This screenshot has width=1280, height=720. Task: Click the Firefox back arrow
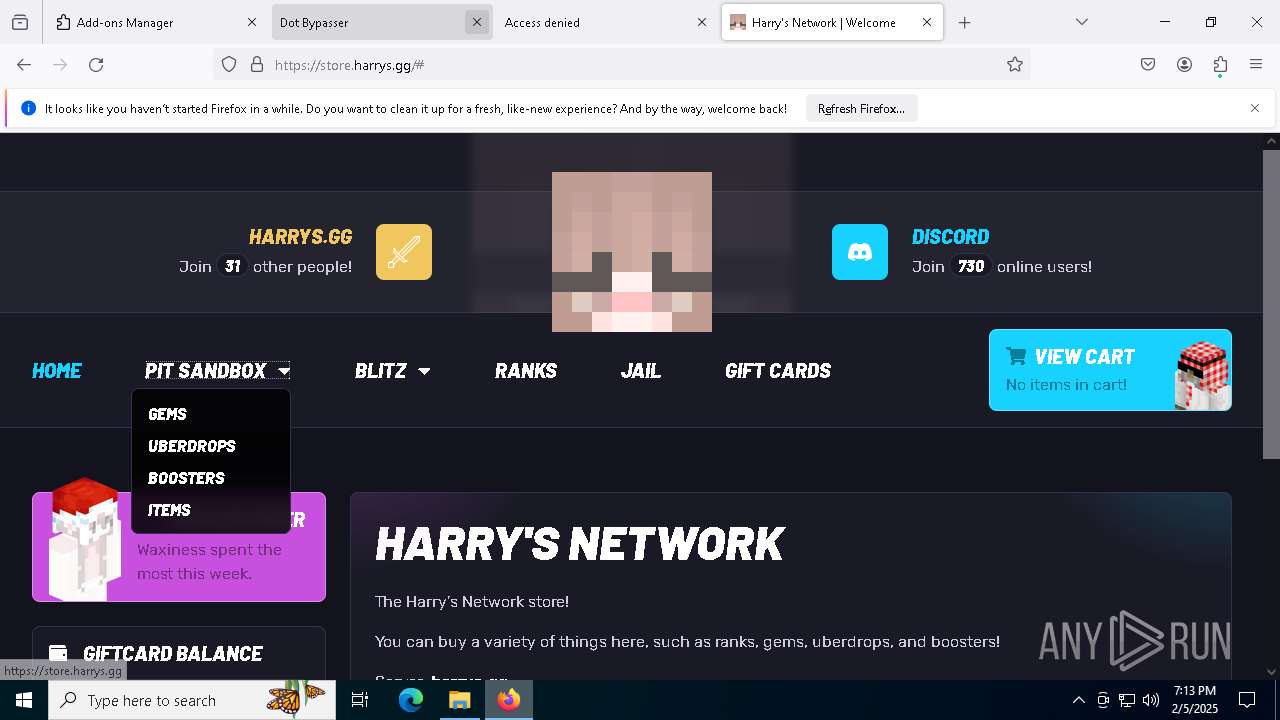pos(24,65)
